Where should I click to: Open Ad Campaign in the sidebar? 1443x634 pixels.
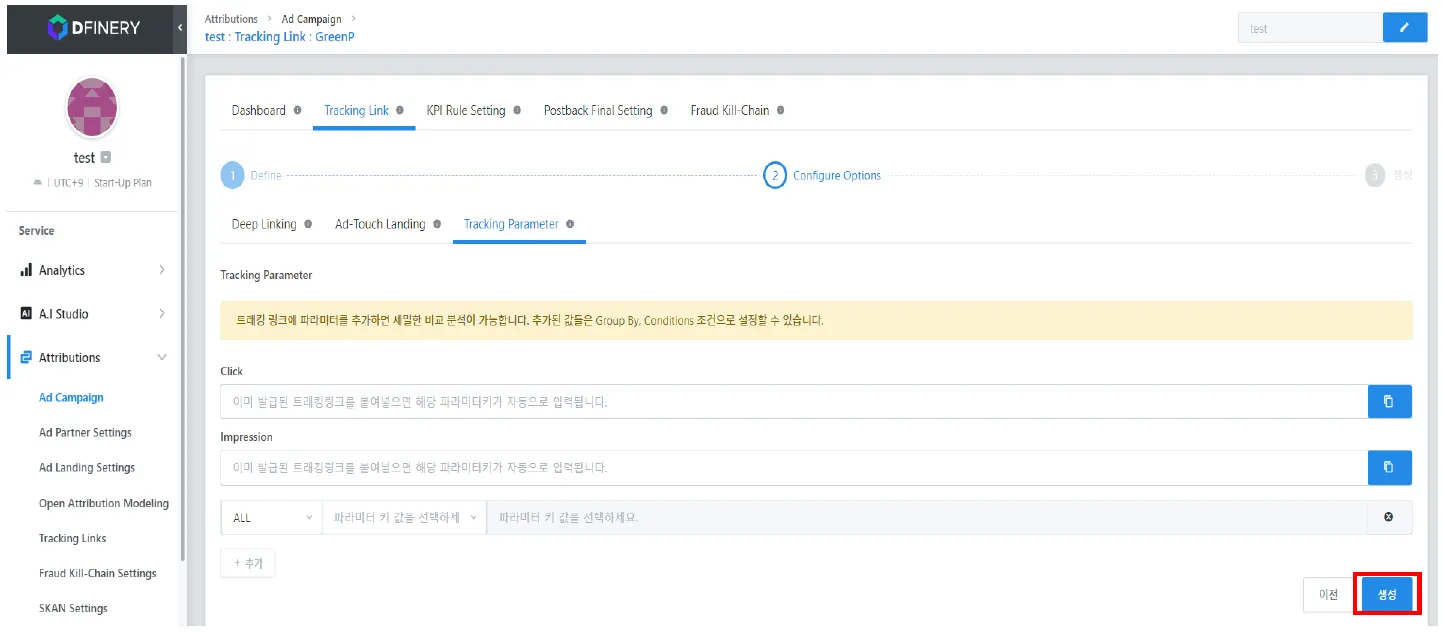tap(71, 397)
